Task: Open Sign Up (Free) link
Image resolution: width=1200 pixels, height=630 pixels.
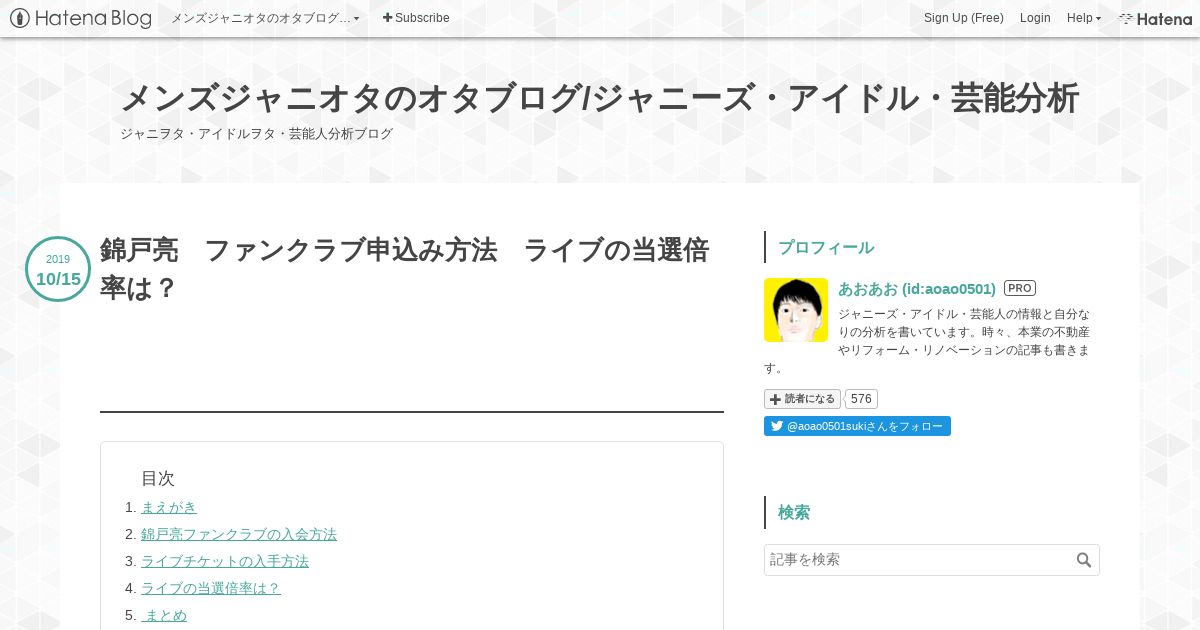Action: pos(964,18)
